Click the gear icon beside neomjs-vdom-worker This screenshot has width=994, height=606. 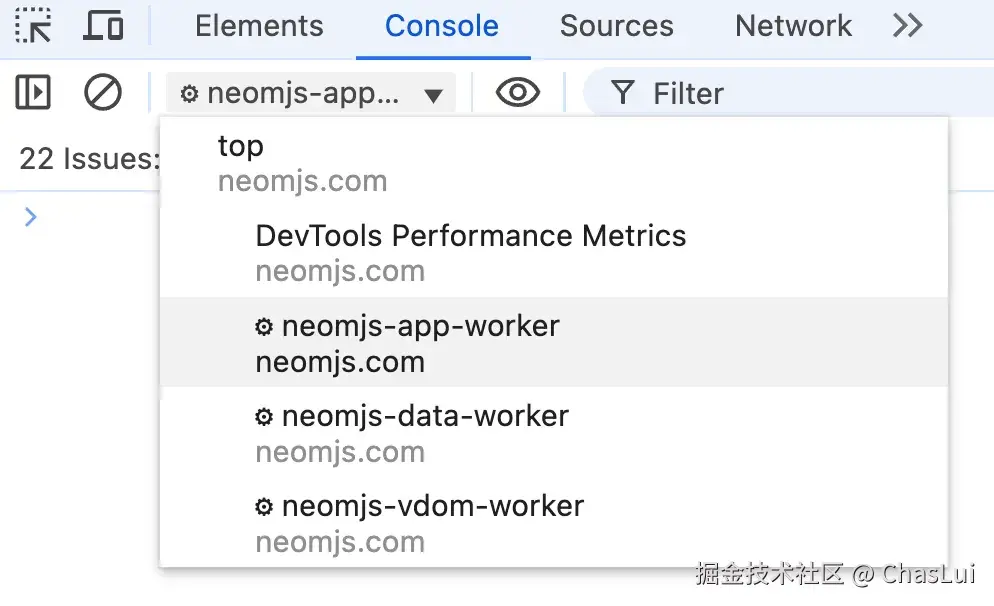tap(264, 507)
